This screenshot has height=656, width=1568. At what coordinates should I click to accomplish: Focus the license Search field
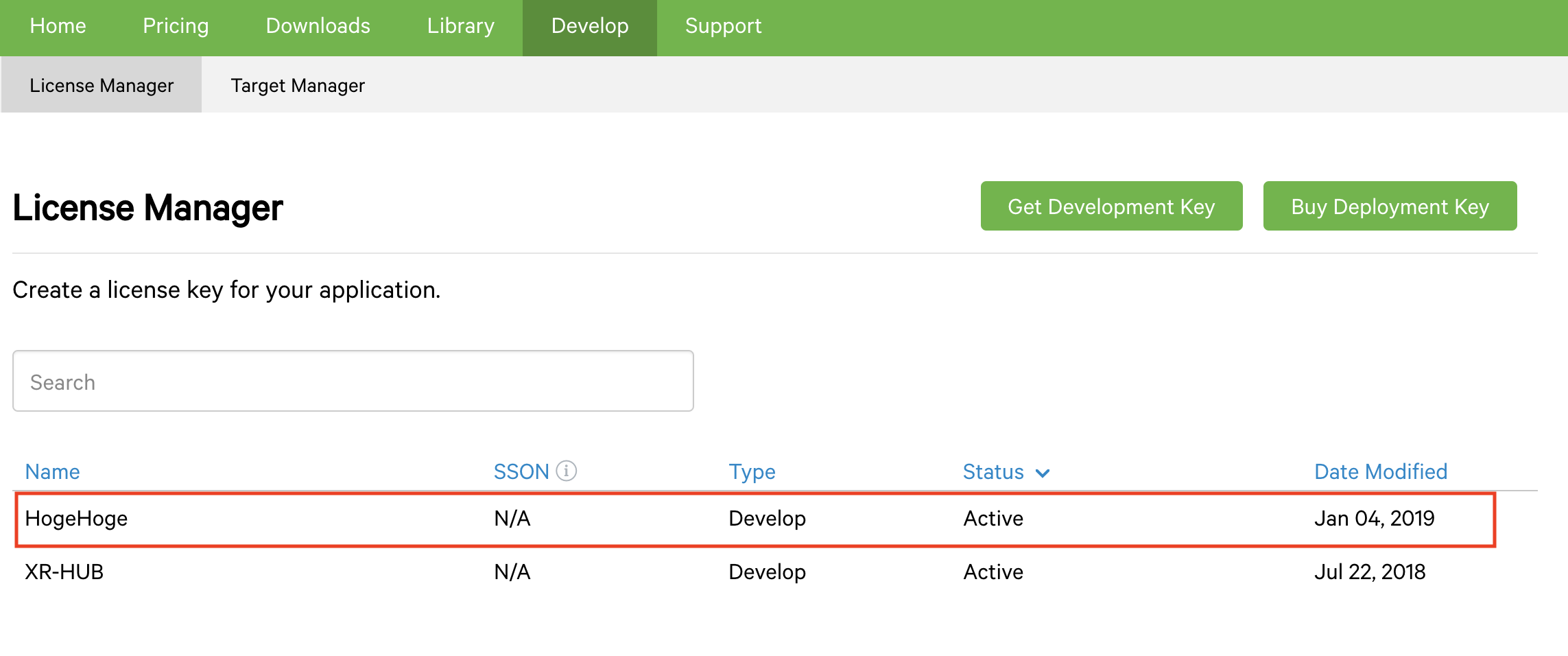[353, 382]
